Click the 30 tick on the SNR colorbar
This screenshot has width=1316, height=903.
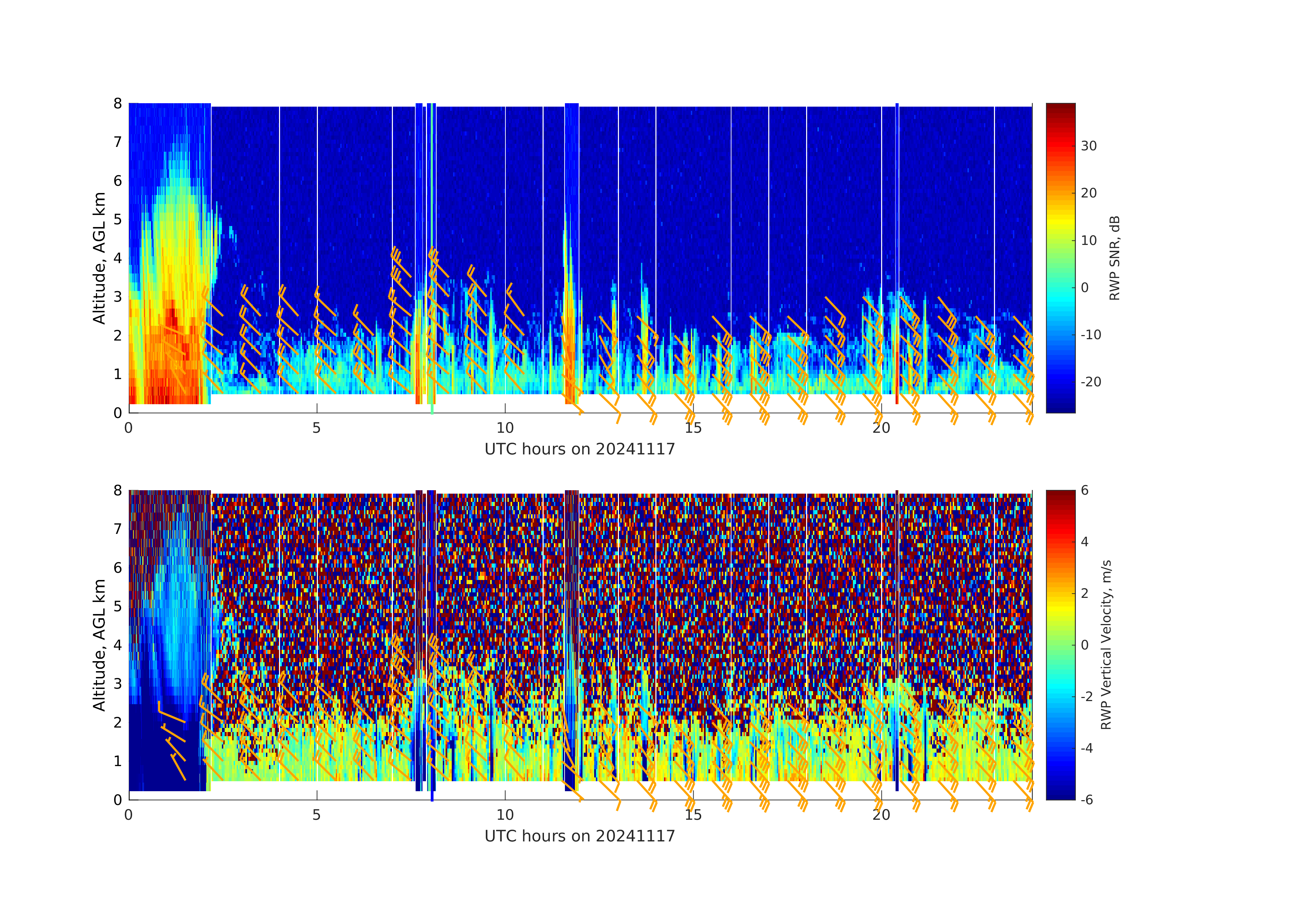pos(1088,146)
